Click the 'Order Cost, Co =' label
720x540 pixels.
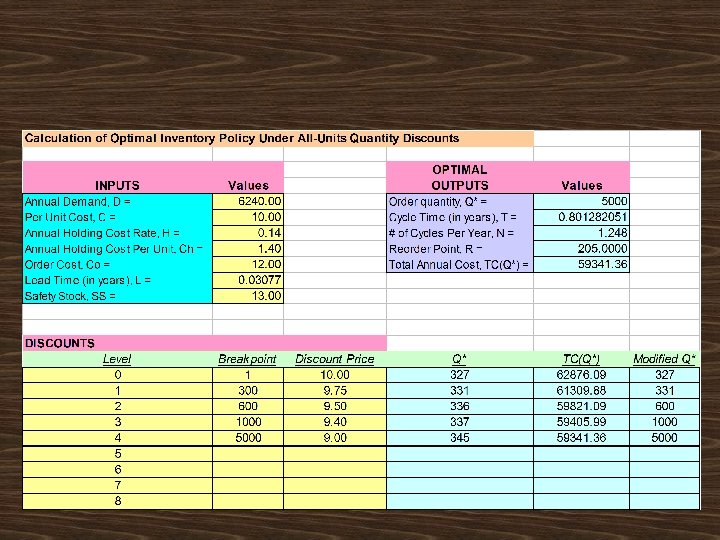[x=118, y=264]
